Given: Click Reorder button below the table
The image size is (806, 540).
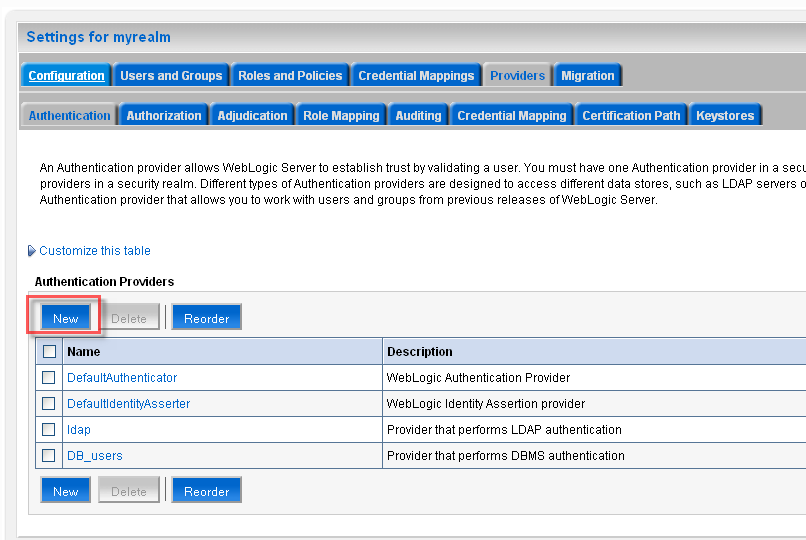Looking at the screenshot, I should tap(206, 492).
